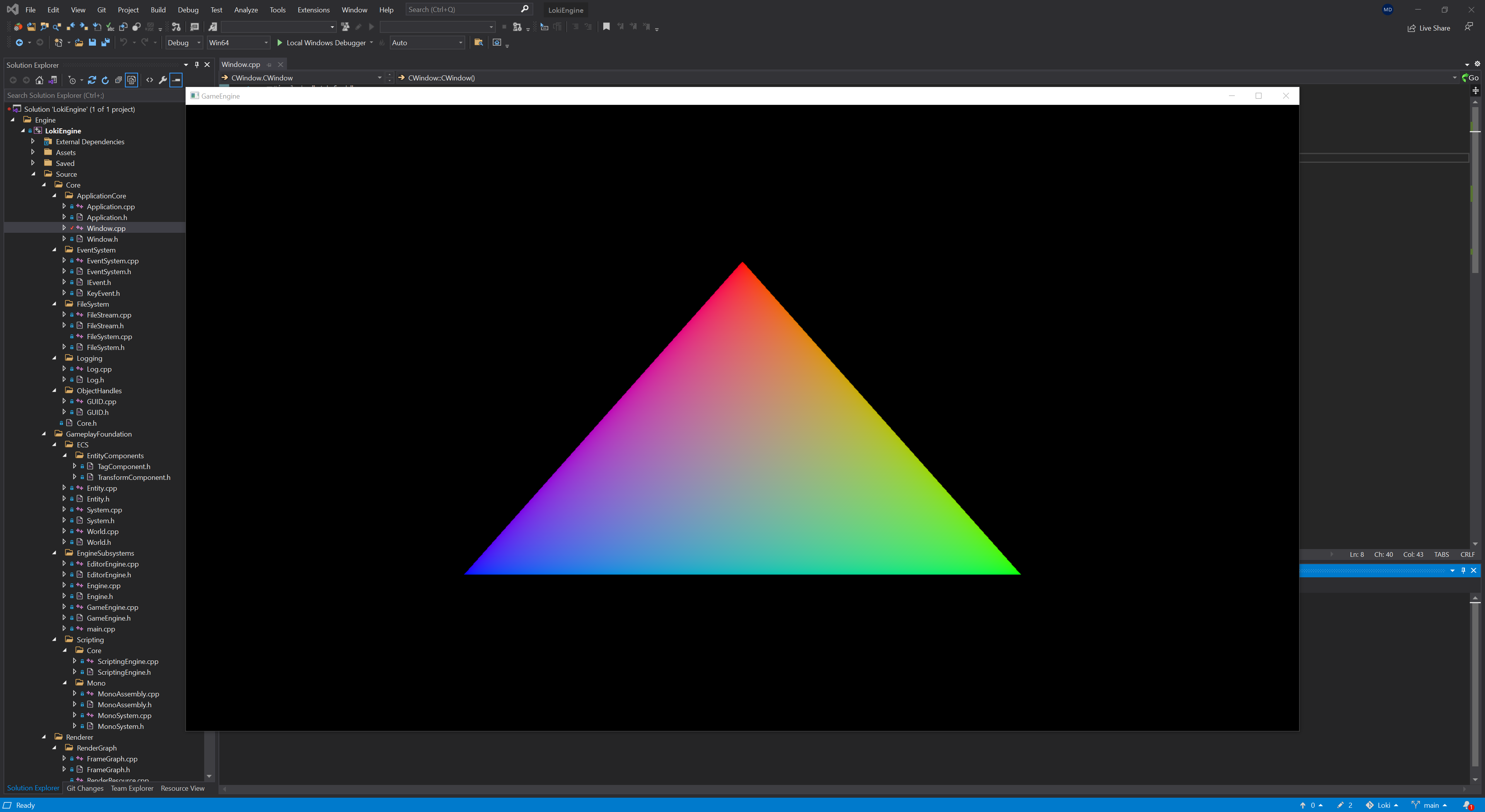Toggle pin on Window.cpp tab
This screenshot has height=812, width=1485.
pyautogui.click(x=269, y=65)
